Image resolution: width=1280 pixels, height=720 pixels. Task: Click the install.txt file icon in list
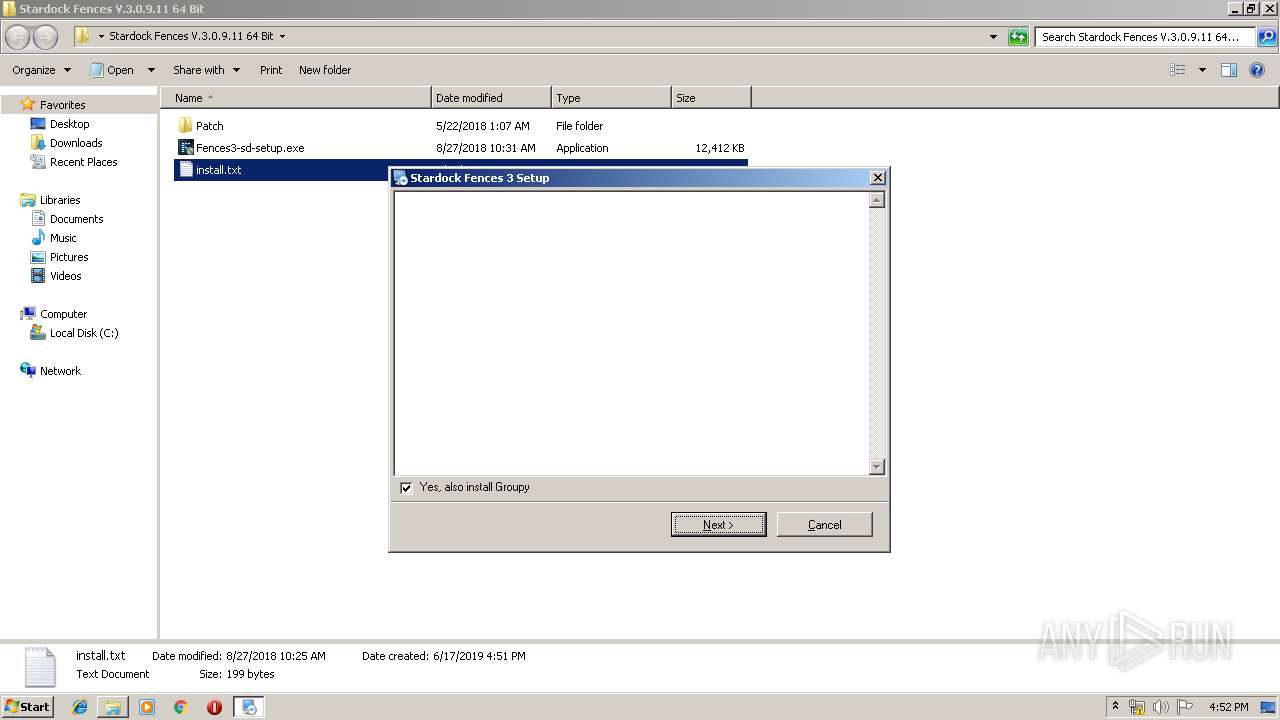tap(185, 170)
